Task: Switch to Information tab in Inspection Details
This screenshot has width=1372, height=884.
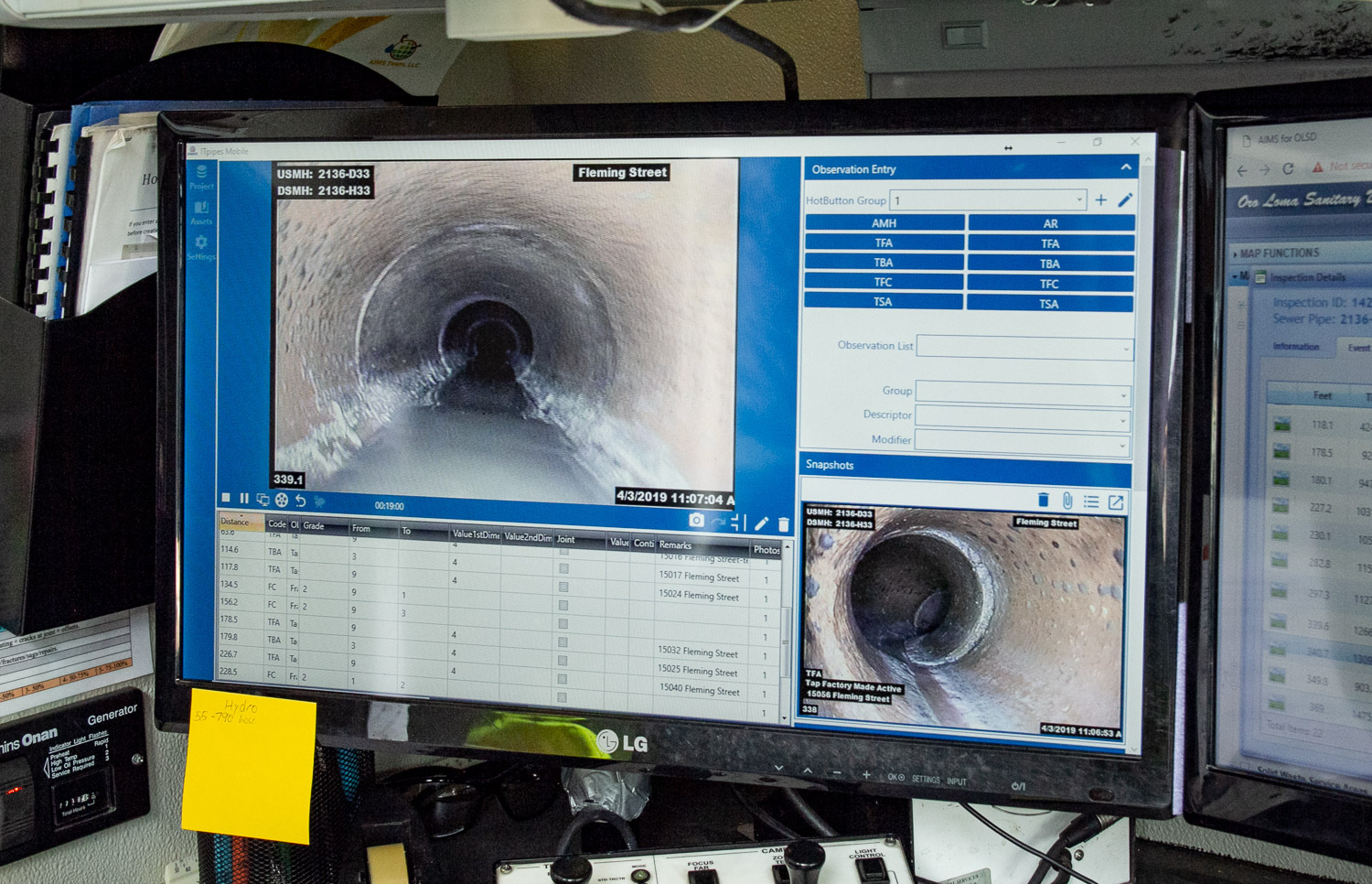Action: [x=1296, y=347]
